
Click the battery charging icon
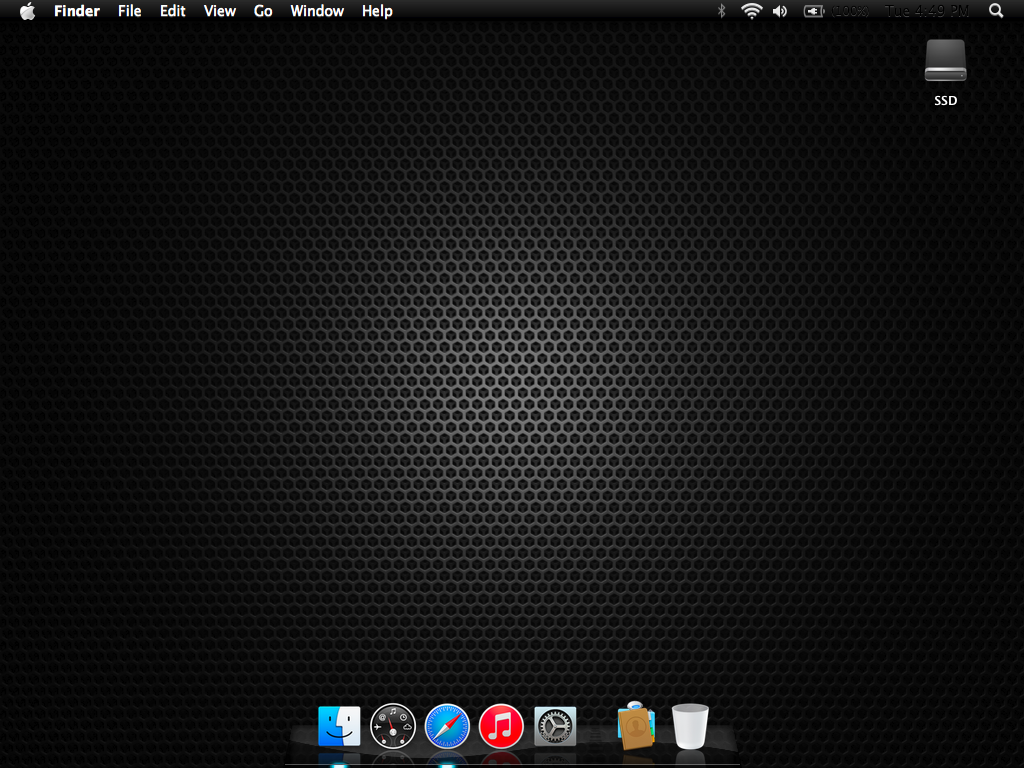click(x=814, y=11)
